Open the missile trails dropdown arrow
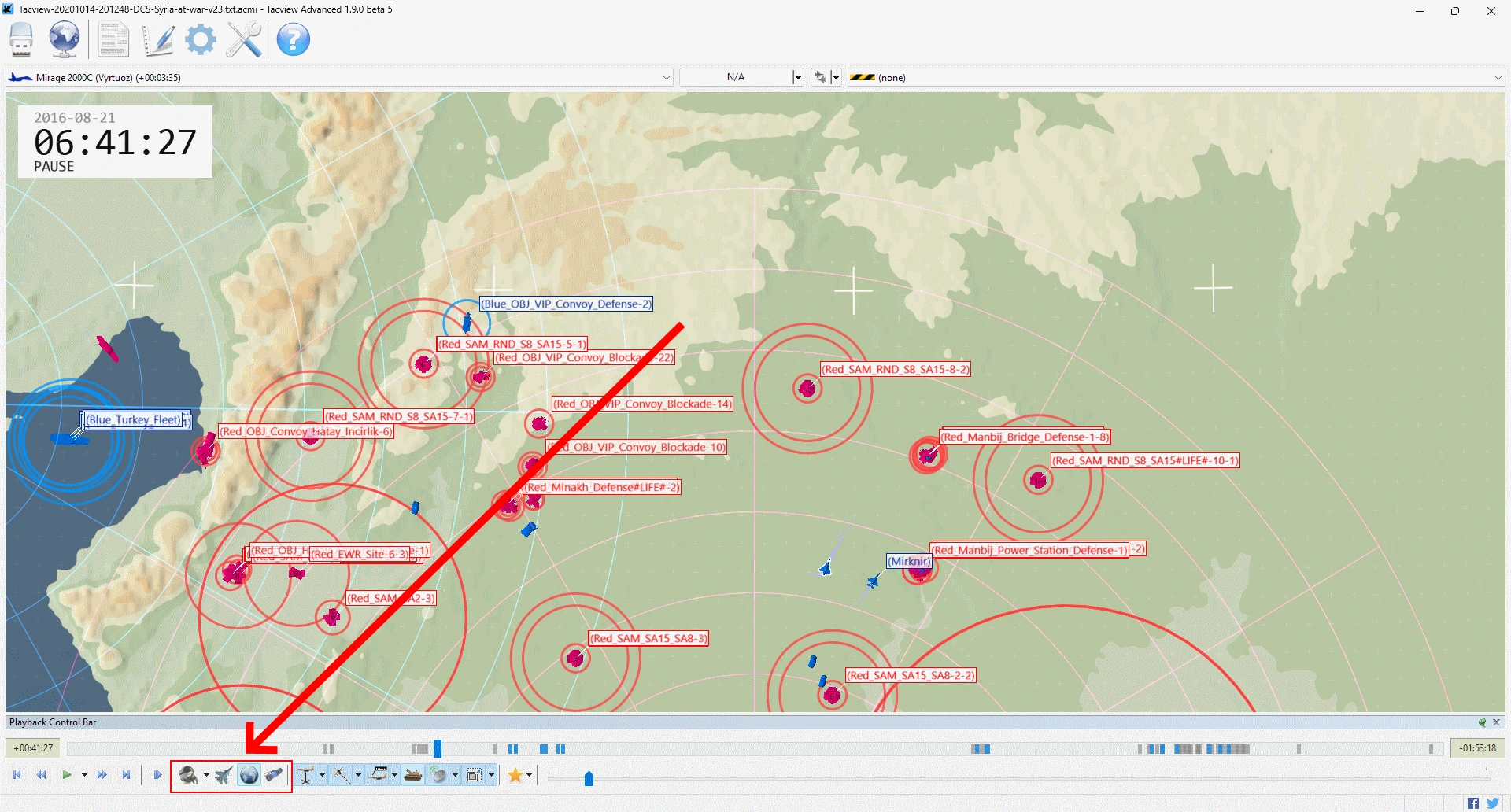1511x812 pixels. click(358, 776)
